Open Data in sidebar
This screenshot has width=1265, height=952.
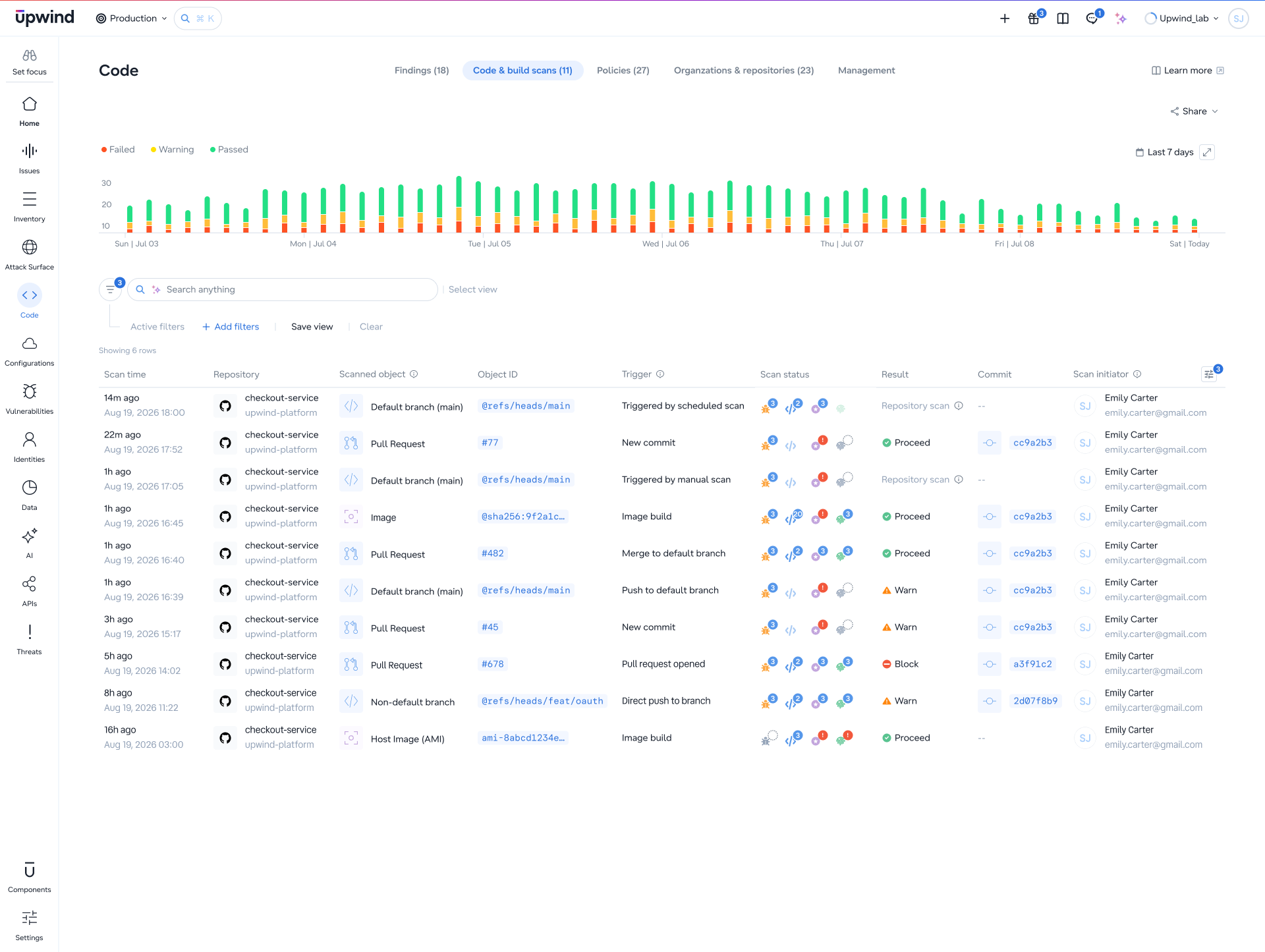tap(29, 496)
